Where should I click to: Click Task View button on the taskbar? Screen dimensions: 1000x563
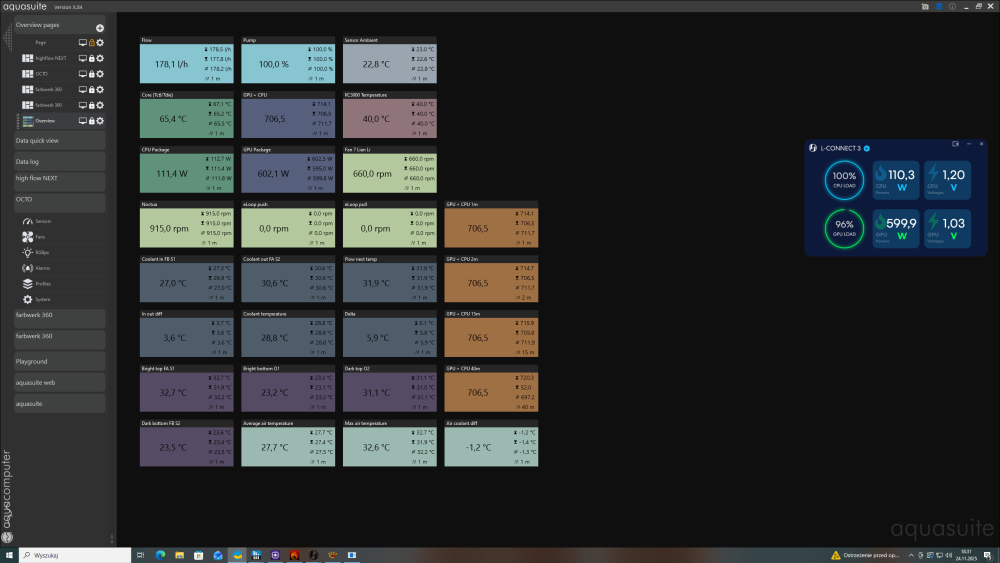pos(140,555)
